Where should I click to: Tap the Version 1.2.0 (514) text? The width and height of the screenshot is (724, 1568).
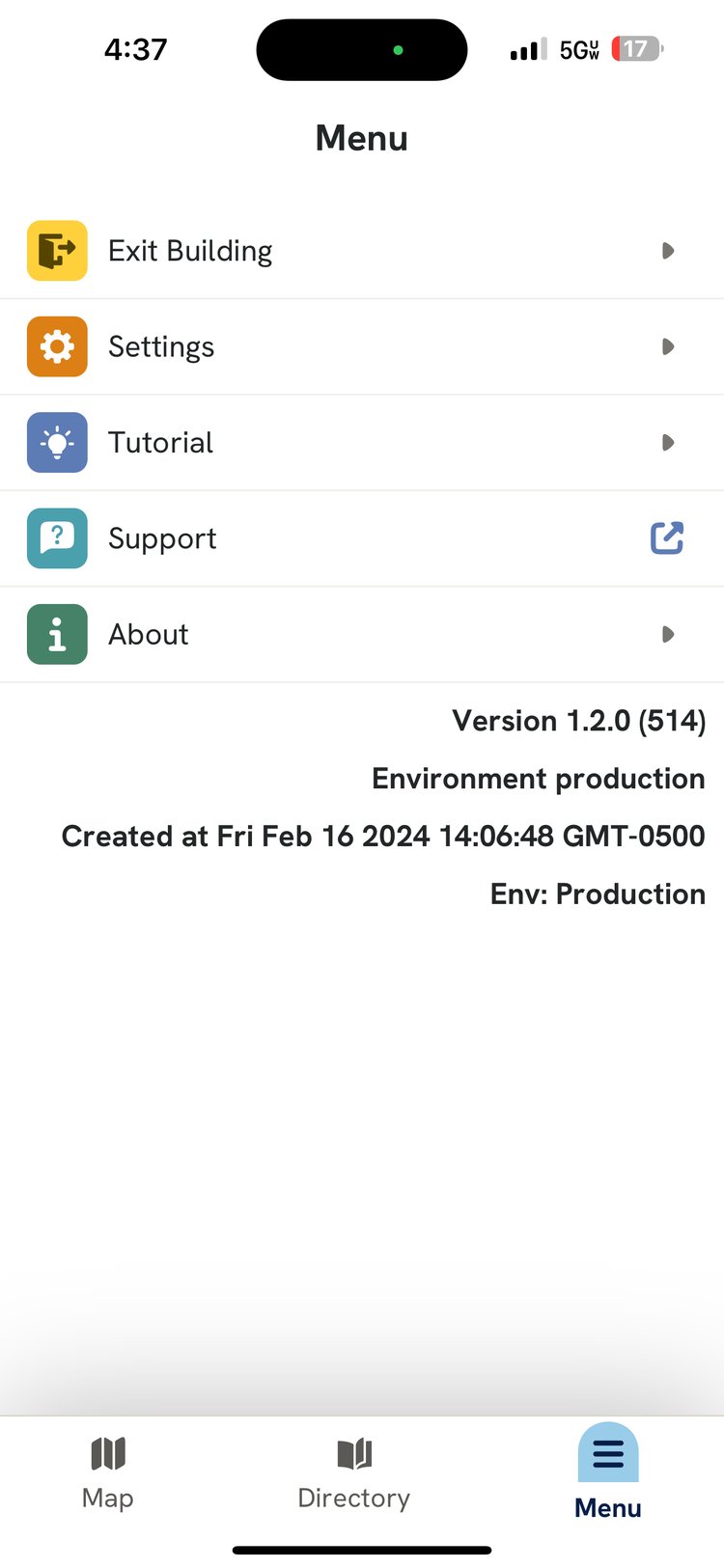pos(578,721)
